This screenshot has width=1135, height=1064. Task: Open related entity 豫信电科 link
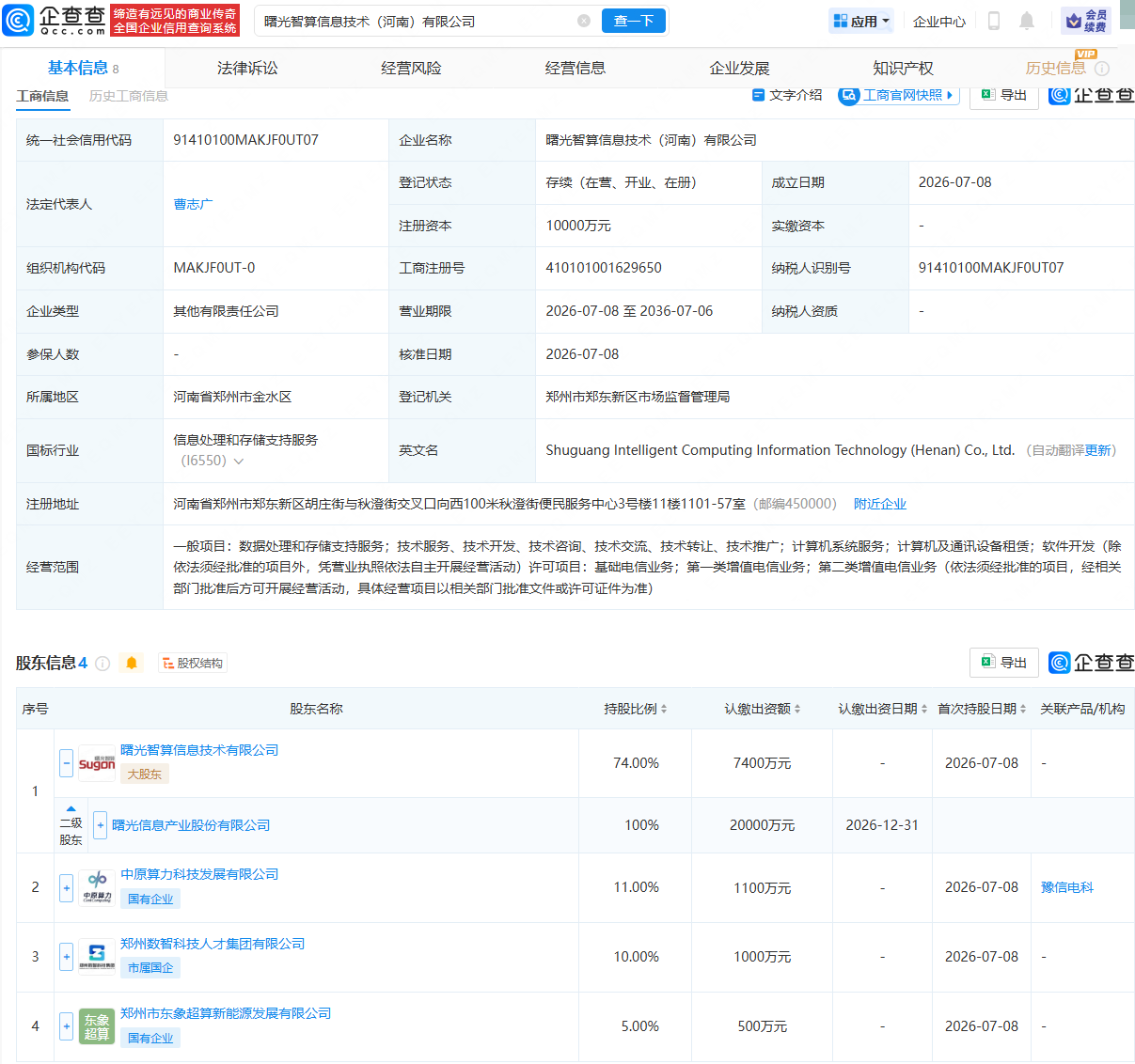[x=1067, y=887]
